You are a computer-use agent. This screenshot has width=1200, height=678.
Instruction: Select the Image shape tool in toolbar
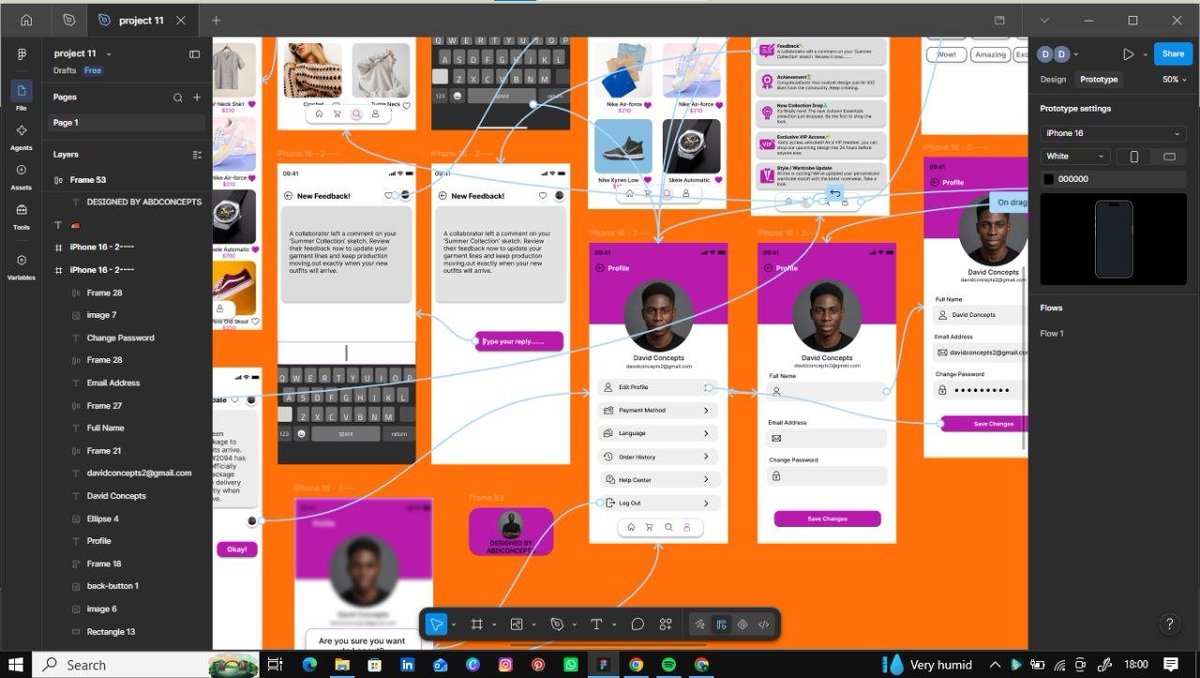click(x=517, y=624)
